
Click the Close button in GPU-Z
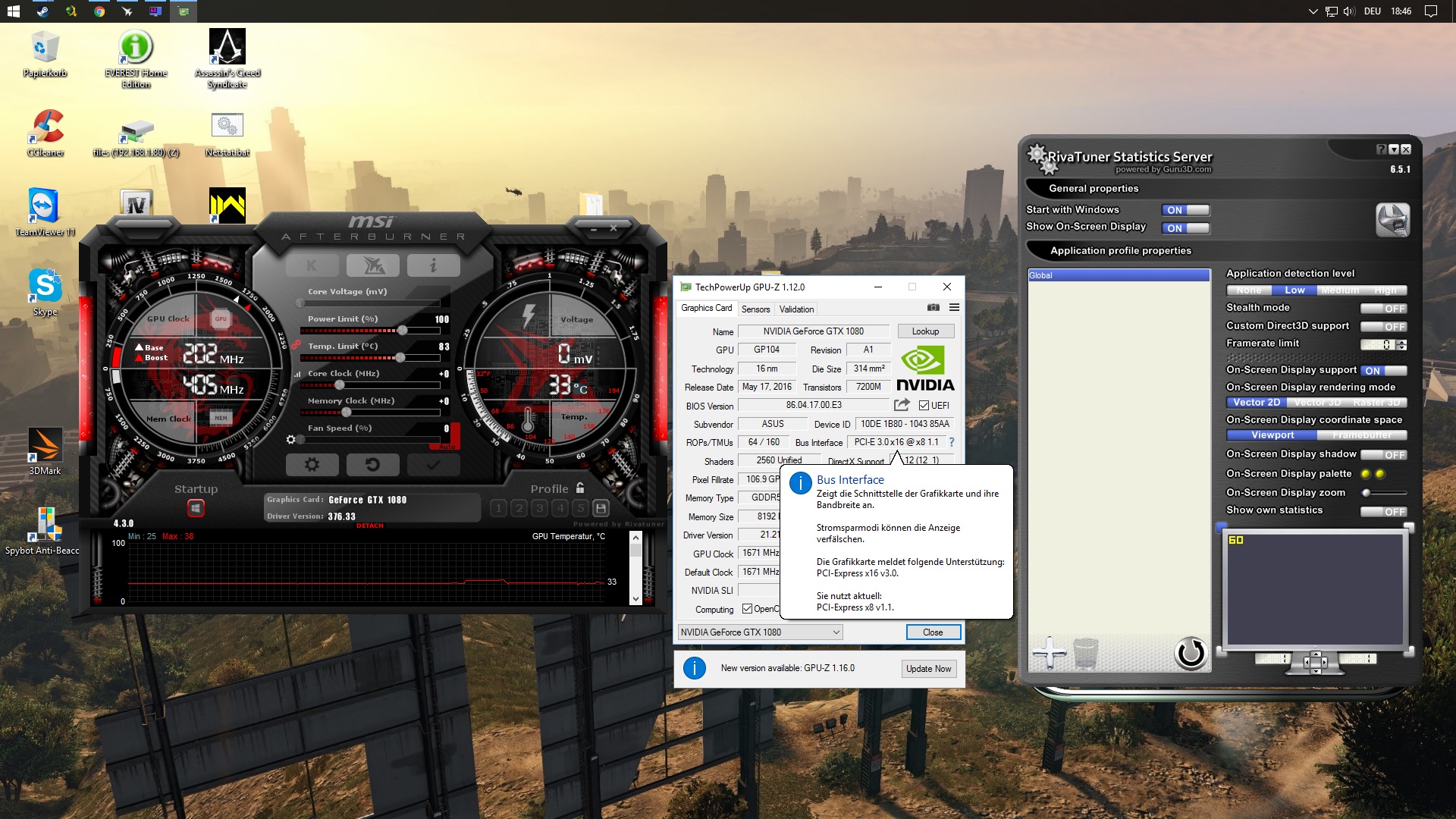[x=933, y=632]
